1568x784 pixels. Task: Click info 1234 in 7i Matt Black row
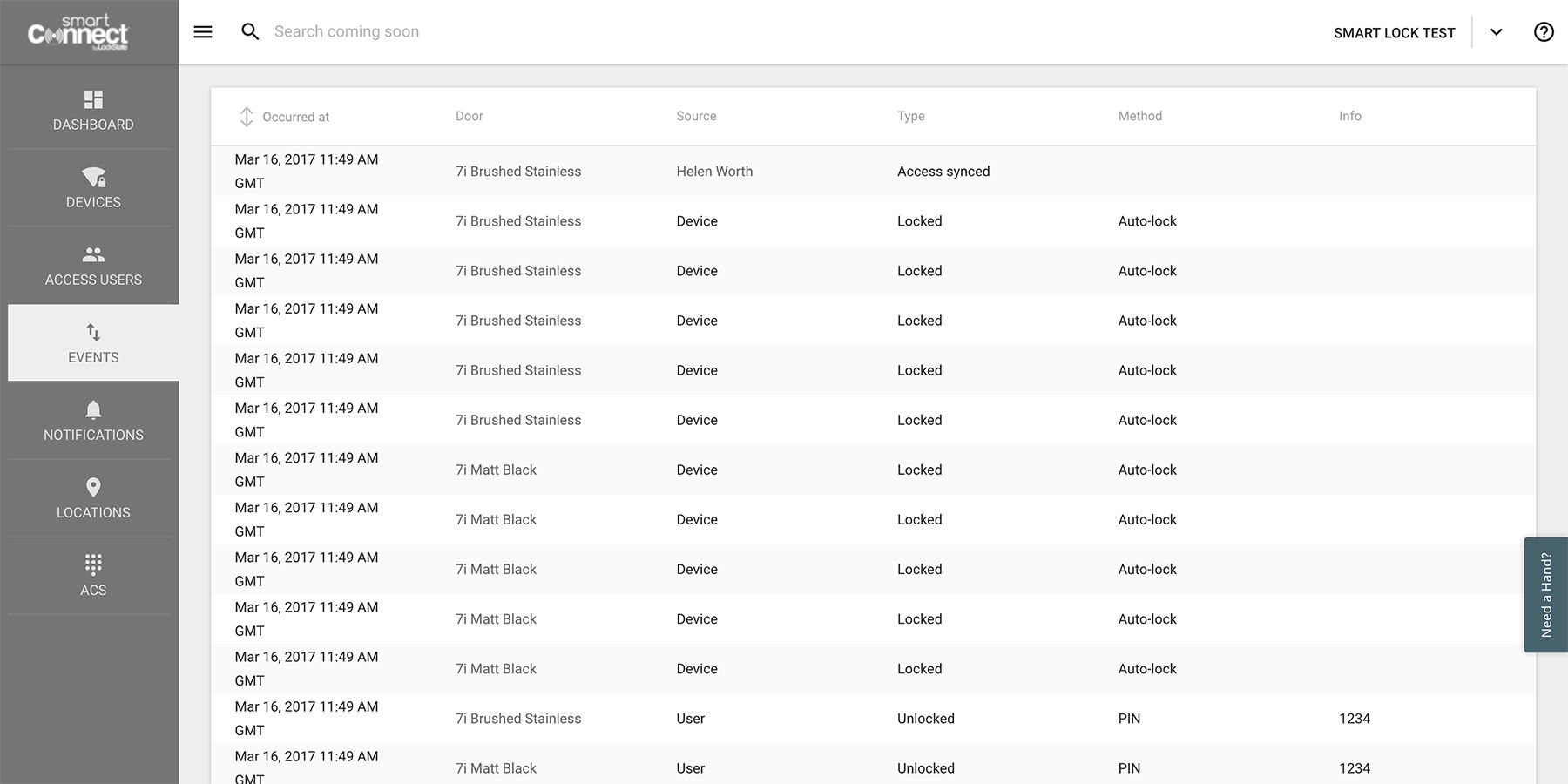tap(1355, 768)
